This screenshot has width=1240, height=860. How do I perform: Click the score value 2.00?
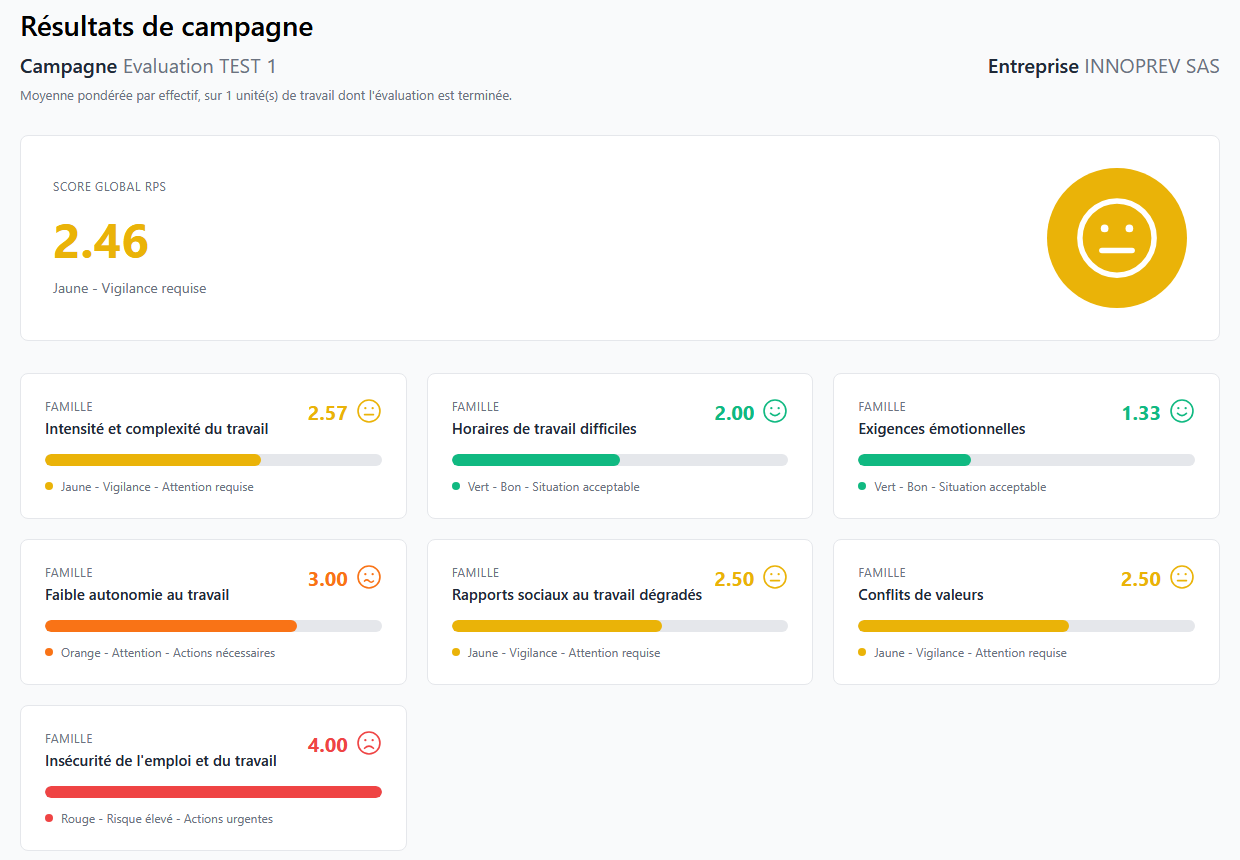pyautogui.click(x=734, y=413)
